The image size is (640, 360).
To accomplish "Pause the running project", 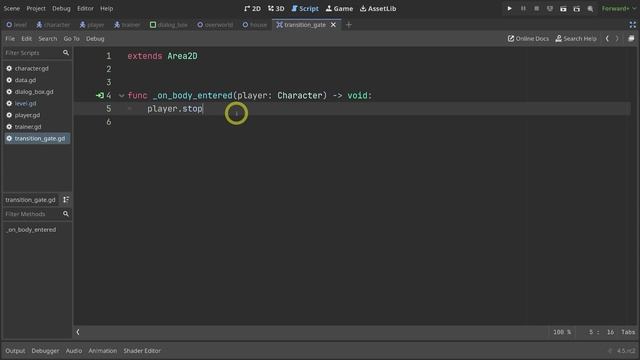I will coord(523,8).
